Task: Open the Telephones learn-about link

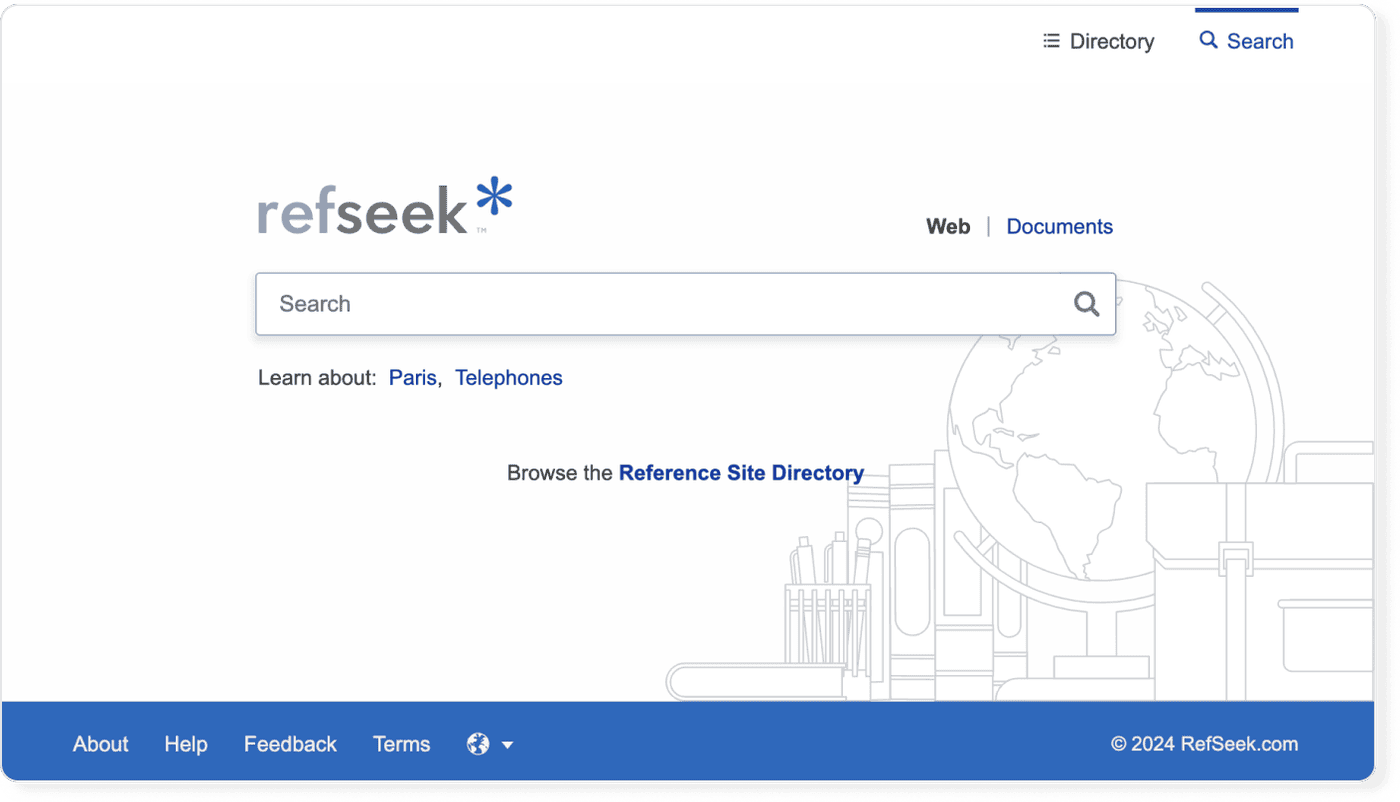Action: (509, 378)
